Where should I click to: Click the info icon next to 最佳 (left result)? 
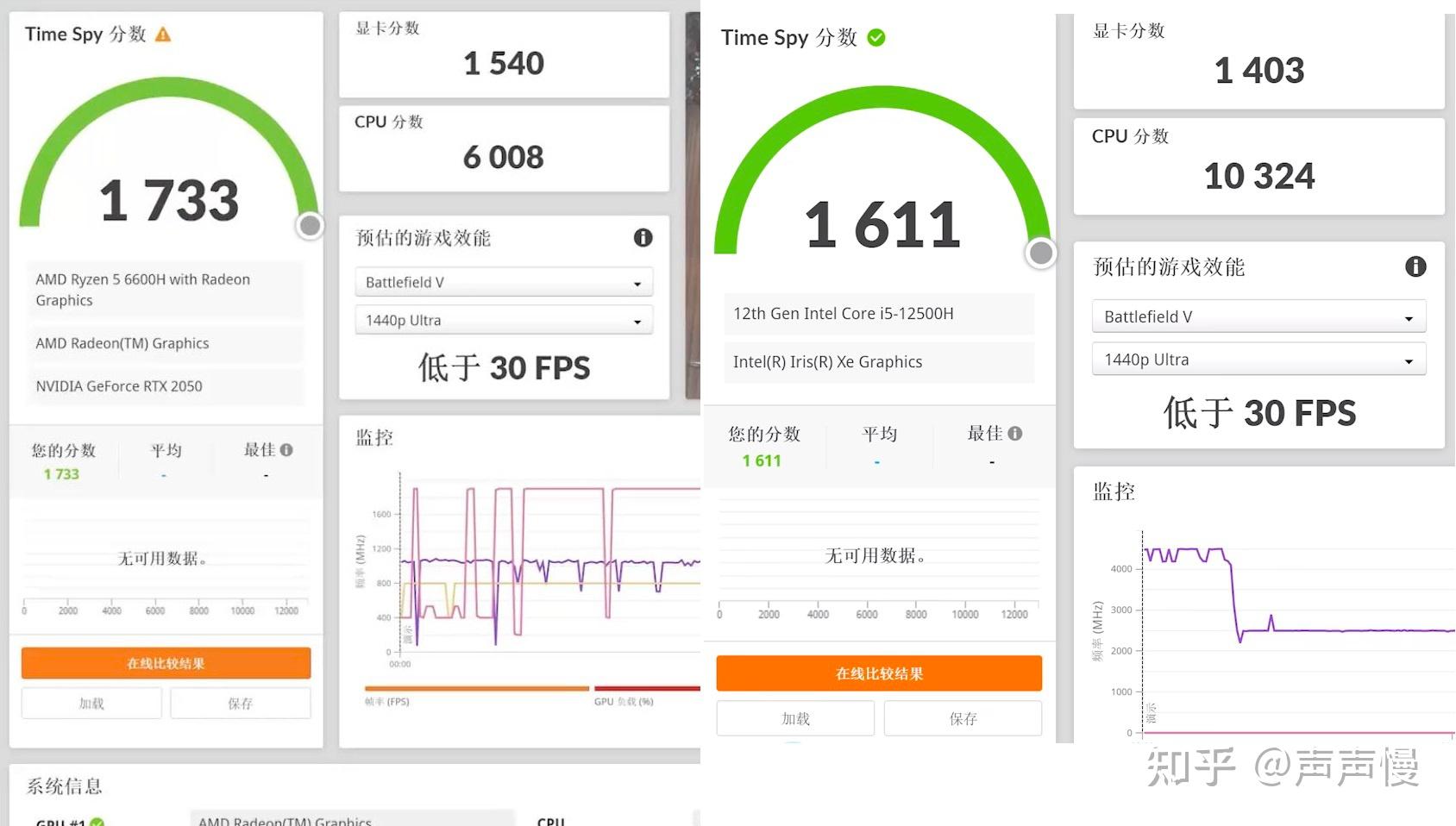[x=286, y=449]
